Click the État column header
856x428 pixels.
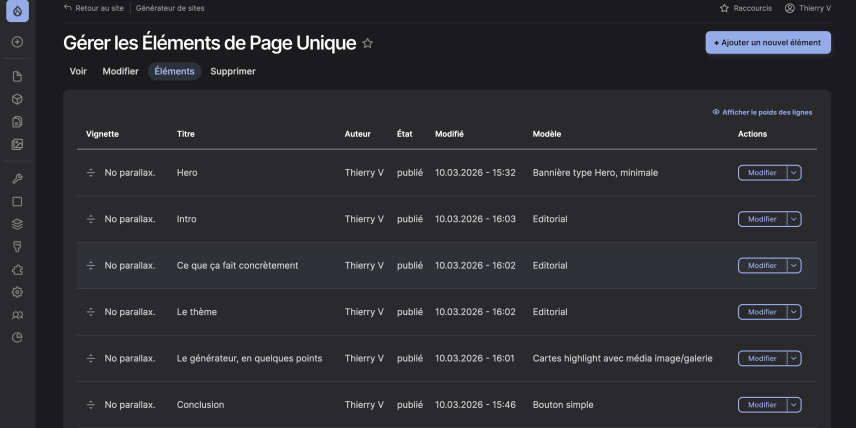[405, 134]
